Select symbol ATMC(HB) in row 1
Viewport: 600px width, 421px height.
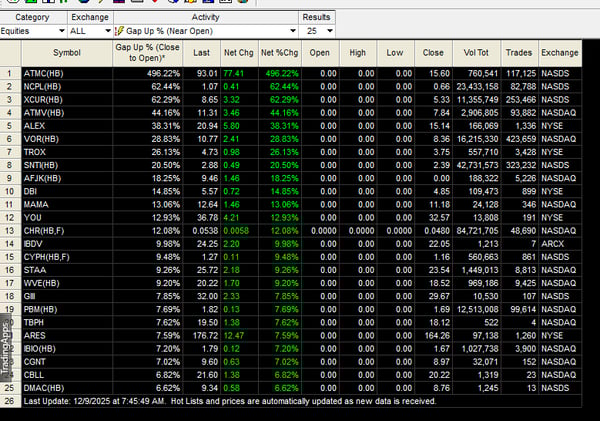click(44, 73)
